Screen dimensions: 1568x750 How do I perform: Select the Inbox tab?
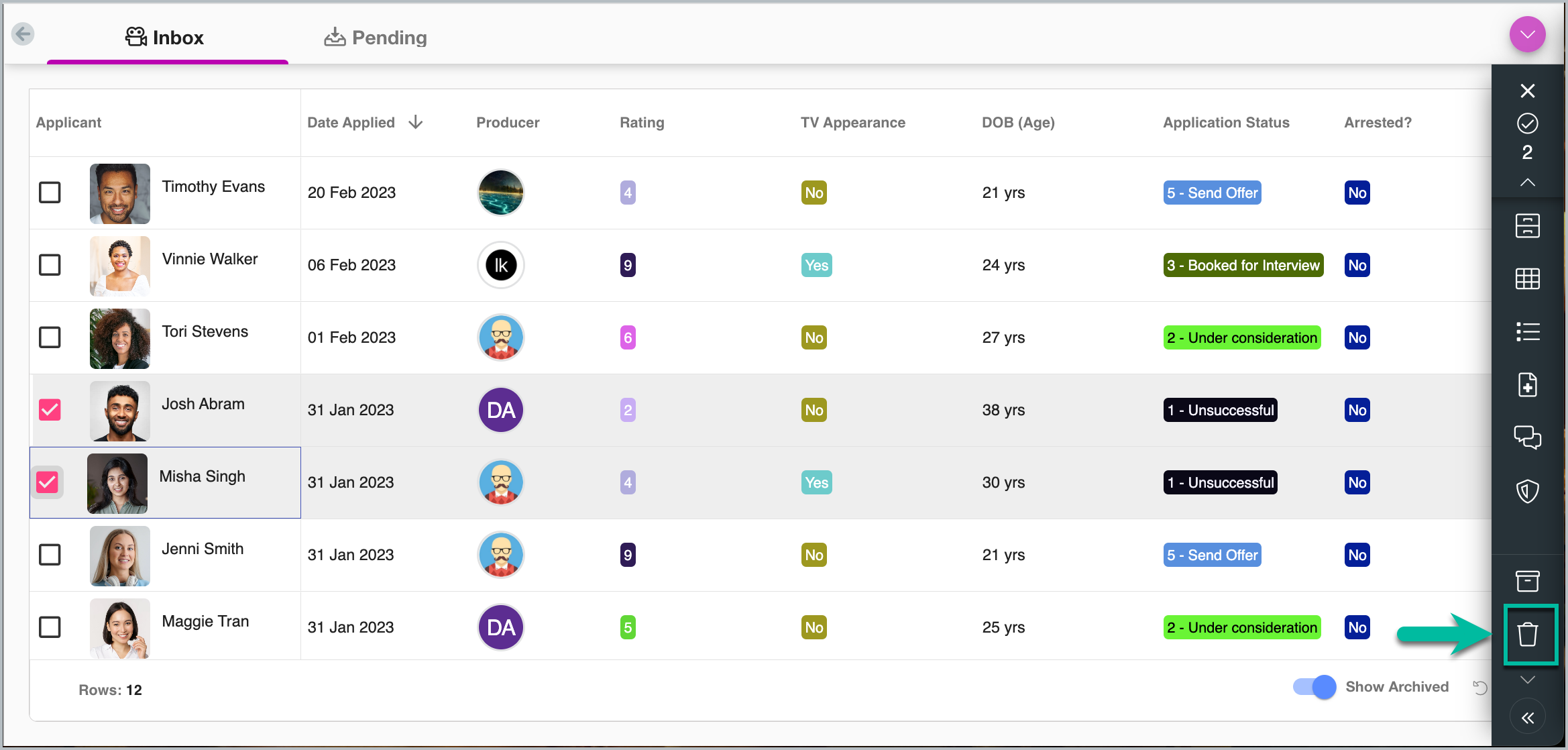[165, 38]
